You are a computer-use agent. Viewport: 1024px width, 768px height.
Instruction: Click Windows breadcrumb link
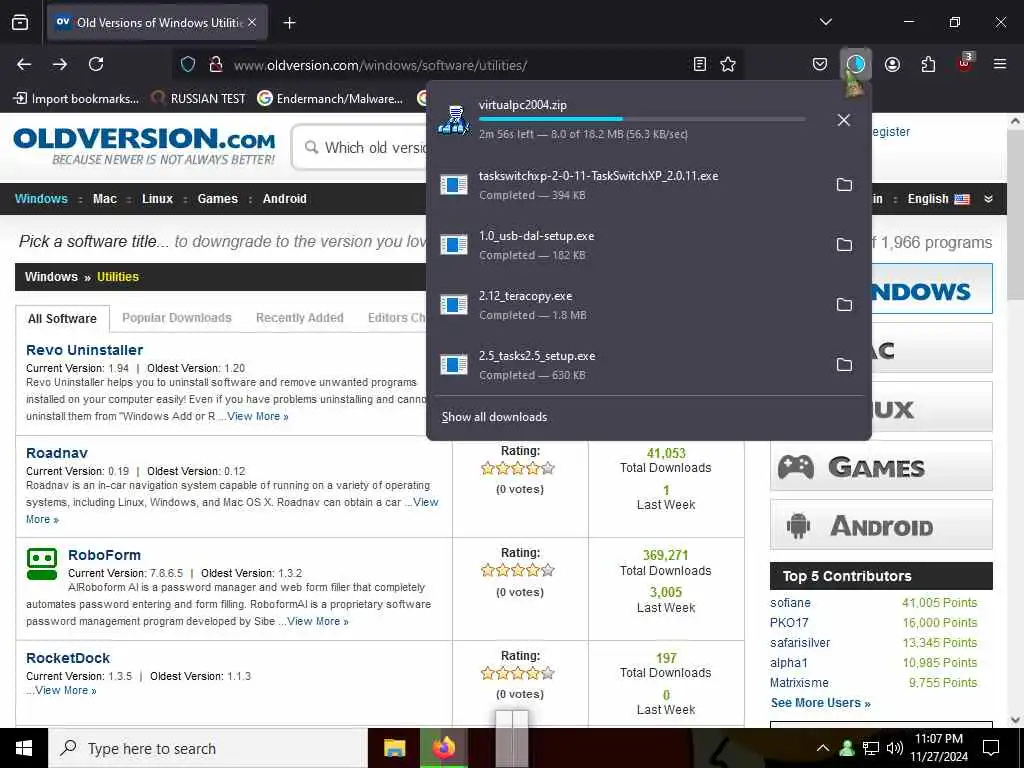click(x=51, y=277)
